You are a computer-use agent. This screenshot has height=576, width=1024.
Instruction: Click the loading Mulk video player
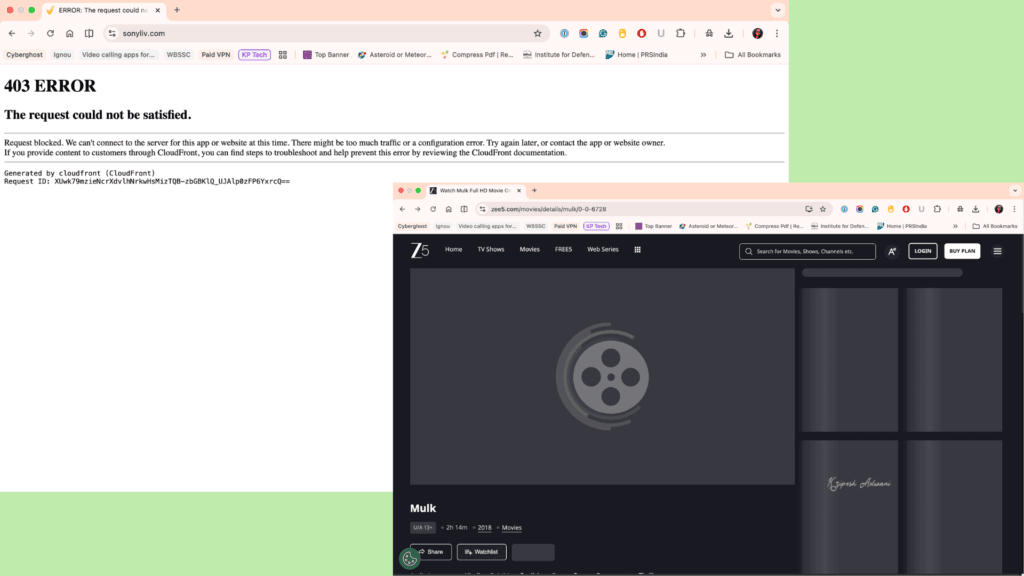(x=602, y=377)
